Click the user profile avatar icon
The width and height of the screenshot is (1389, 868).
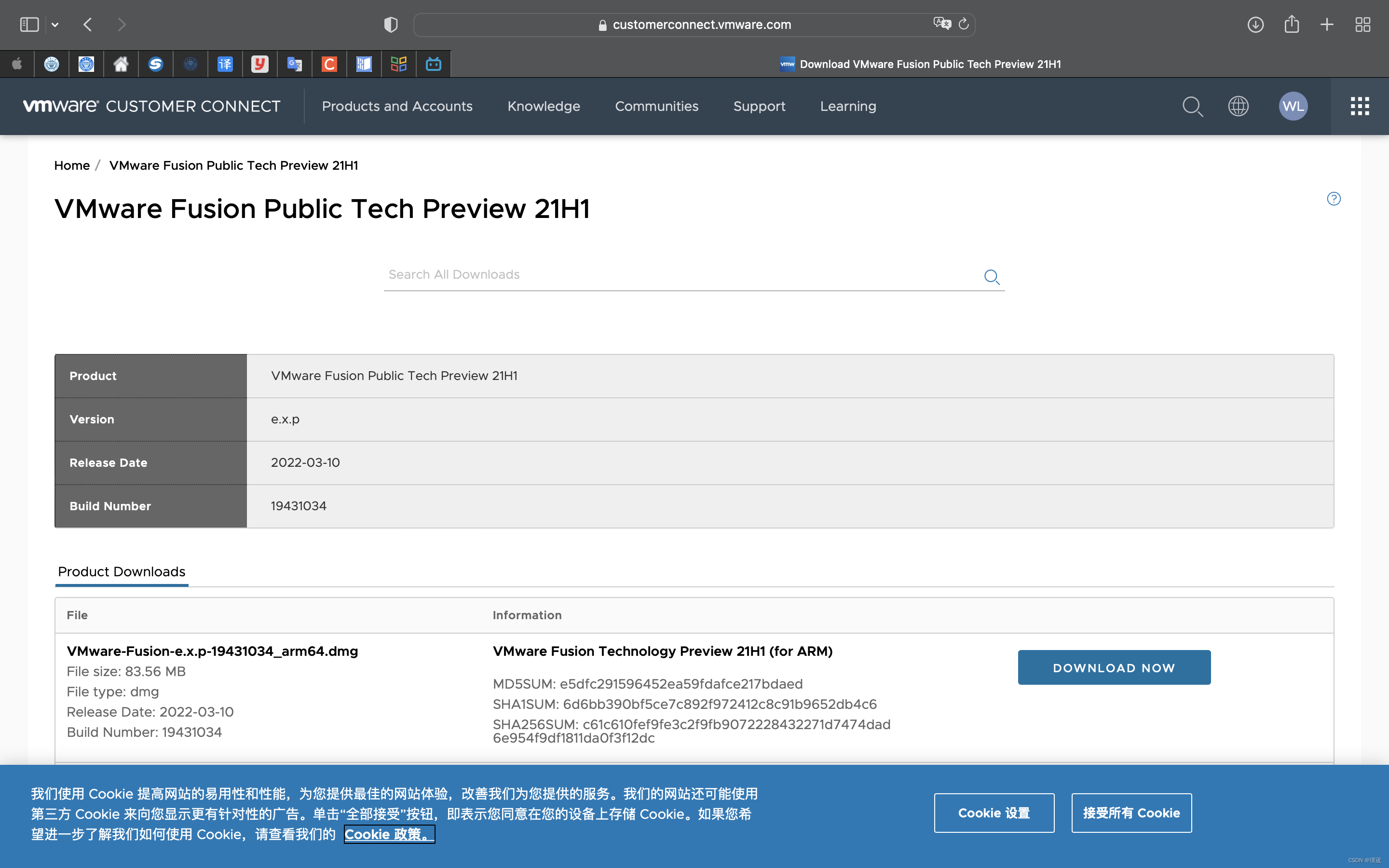click(x=1294, y=107)
